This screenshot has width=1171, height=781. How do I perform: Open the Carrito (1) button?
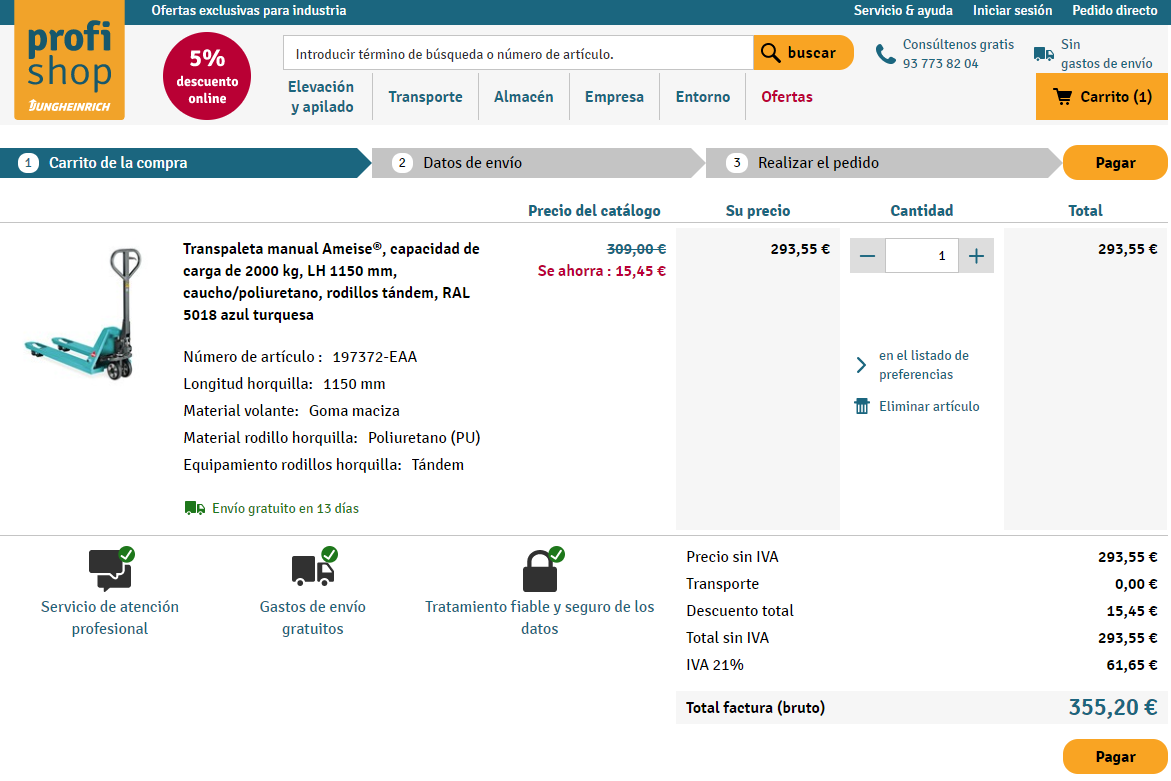[1102, 97]
